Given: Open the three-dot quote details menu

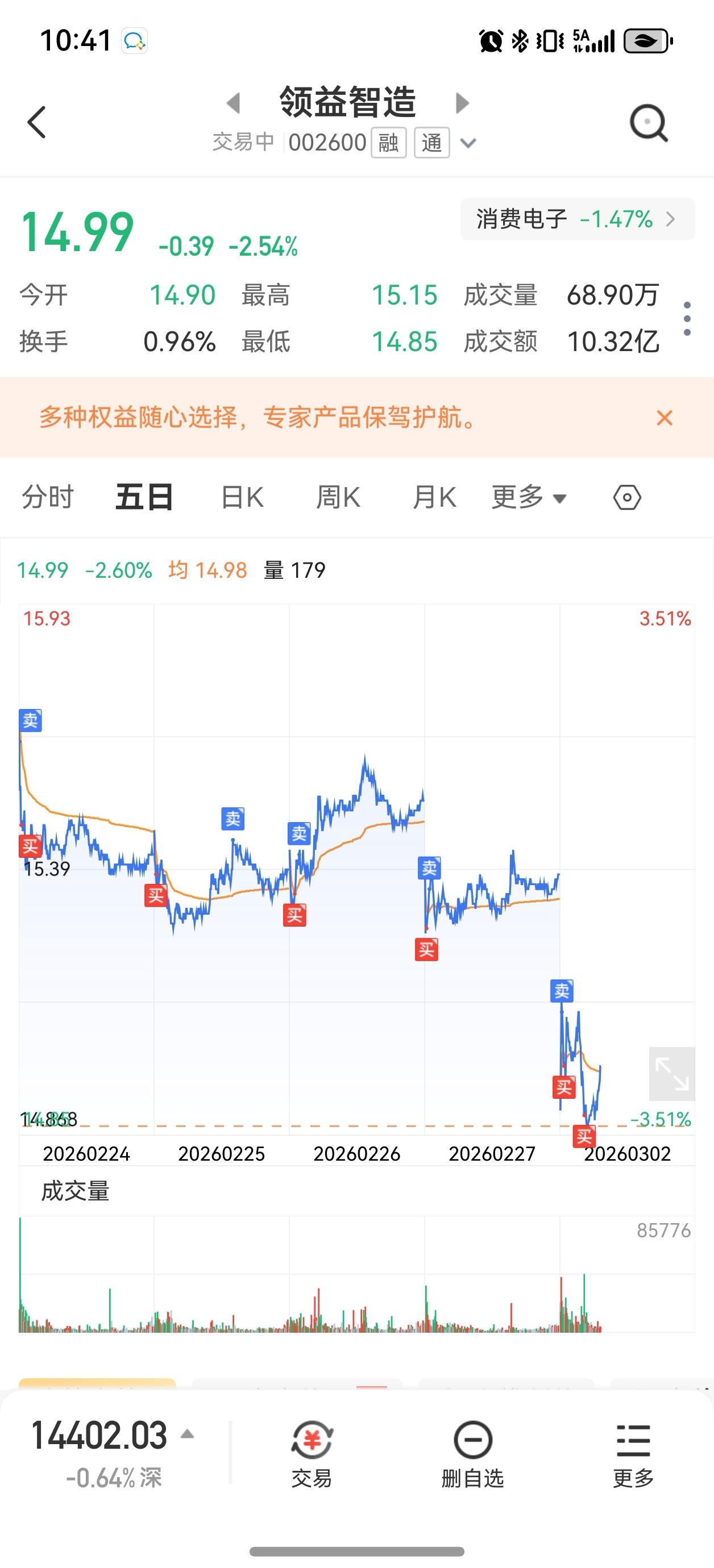Looking at the screenshot, I should [687, 318].
